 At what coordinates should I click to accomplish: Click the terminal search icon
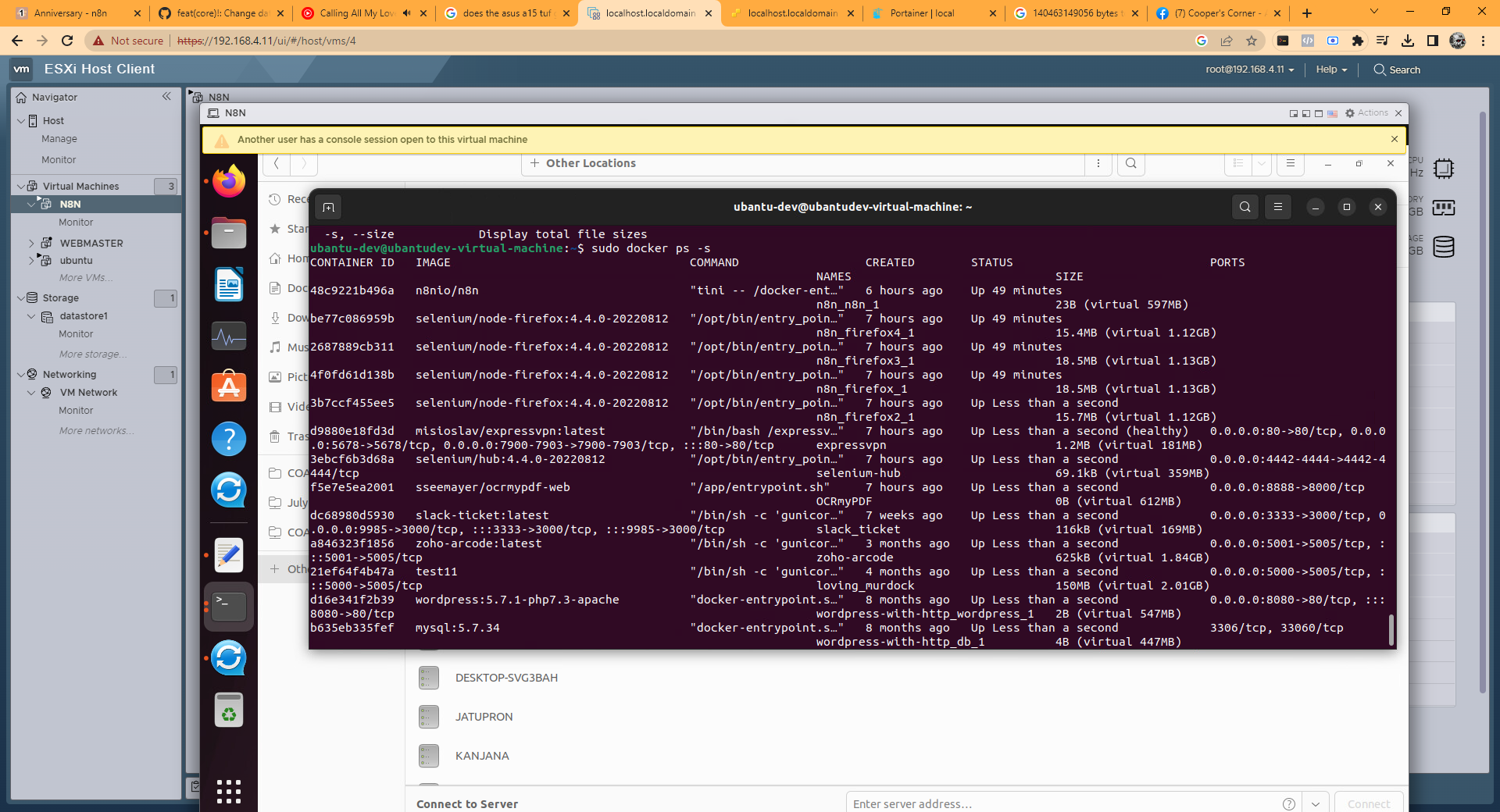(1245, 207)
